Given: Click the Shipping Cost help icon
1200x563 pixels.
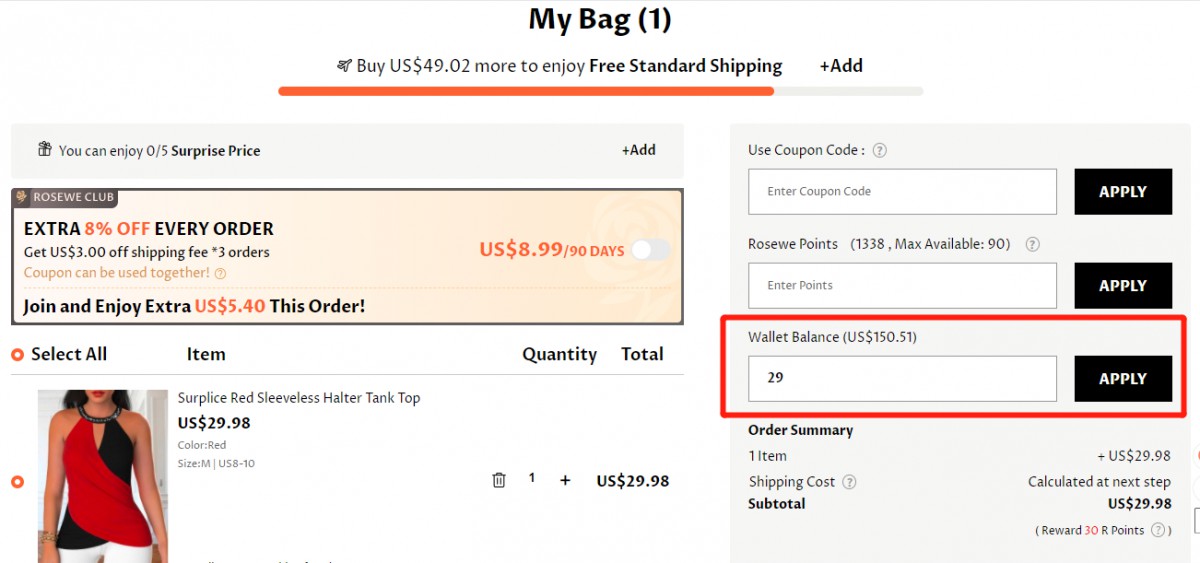Looking at the screenshot, I should click(849, 482).
